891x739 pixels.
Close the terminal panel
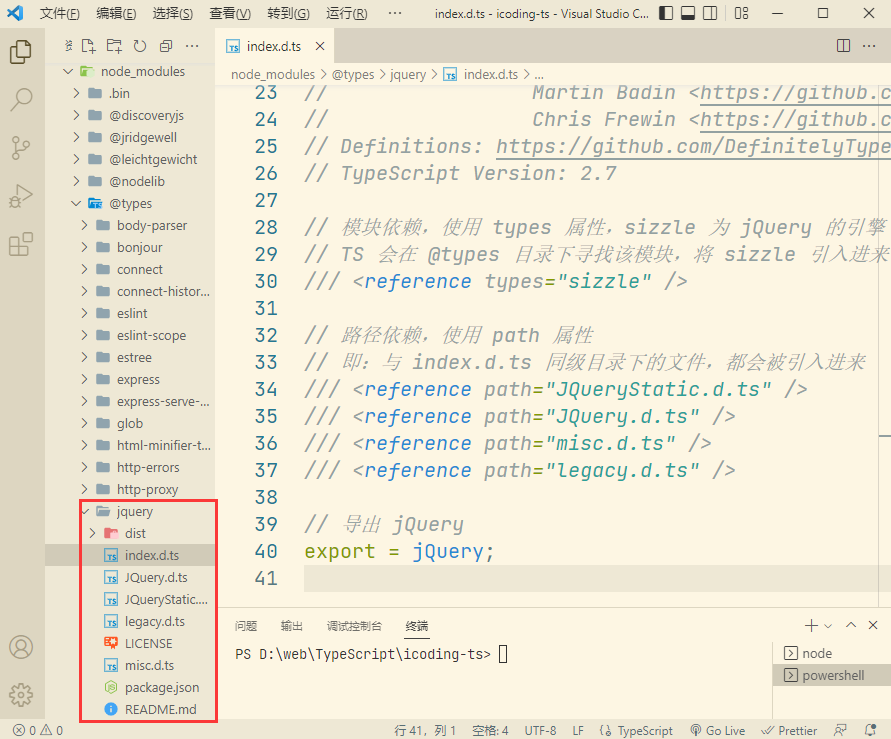pyautogui.click(x=873, y=625)
